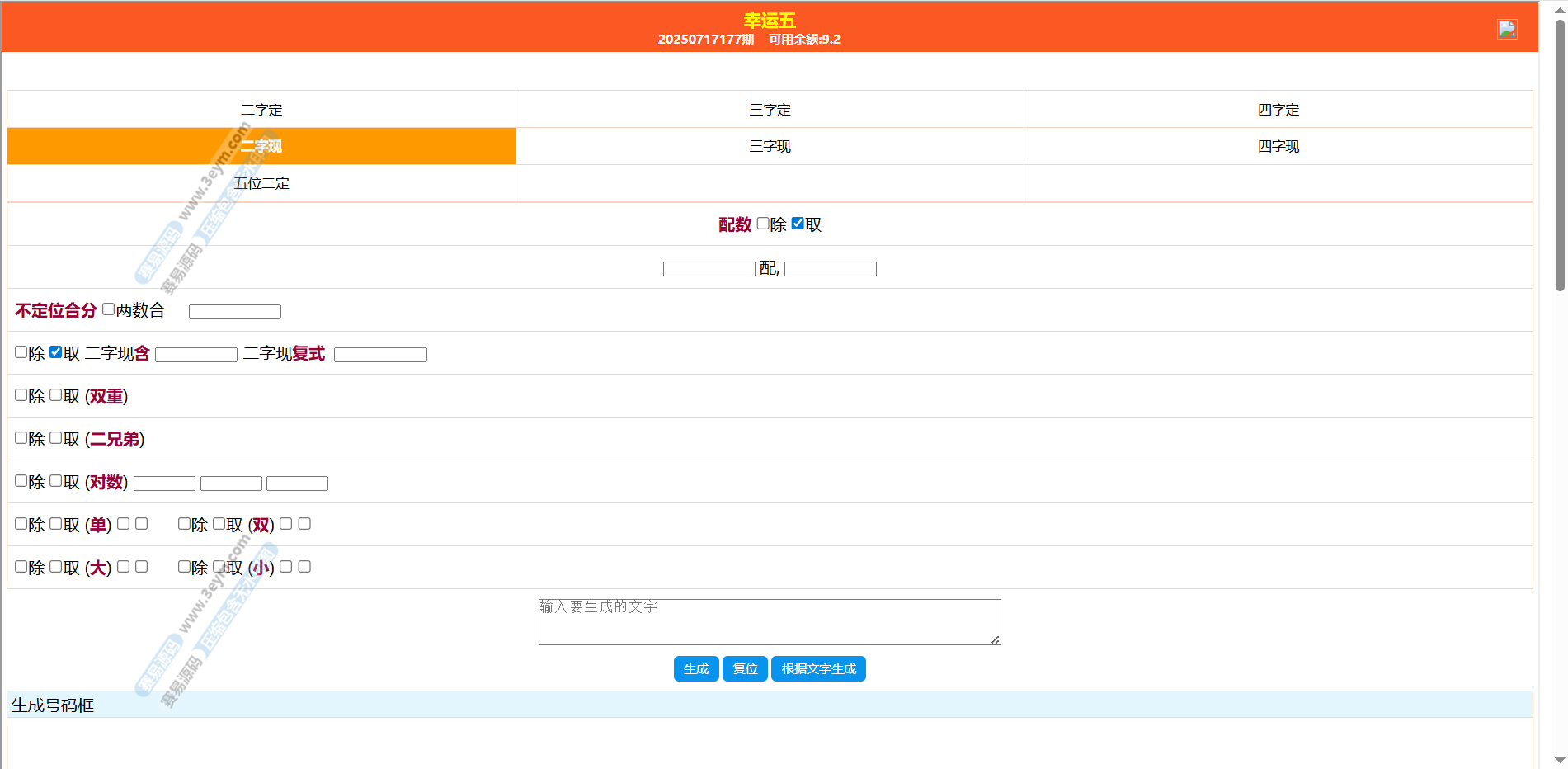This screenshot has width=1568, height=769.
Task: Enable the 除 checkbox next to 配数
Action: [x=763, y=224]
